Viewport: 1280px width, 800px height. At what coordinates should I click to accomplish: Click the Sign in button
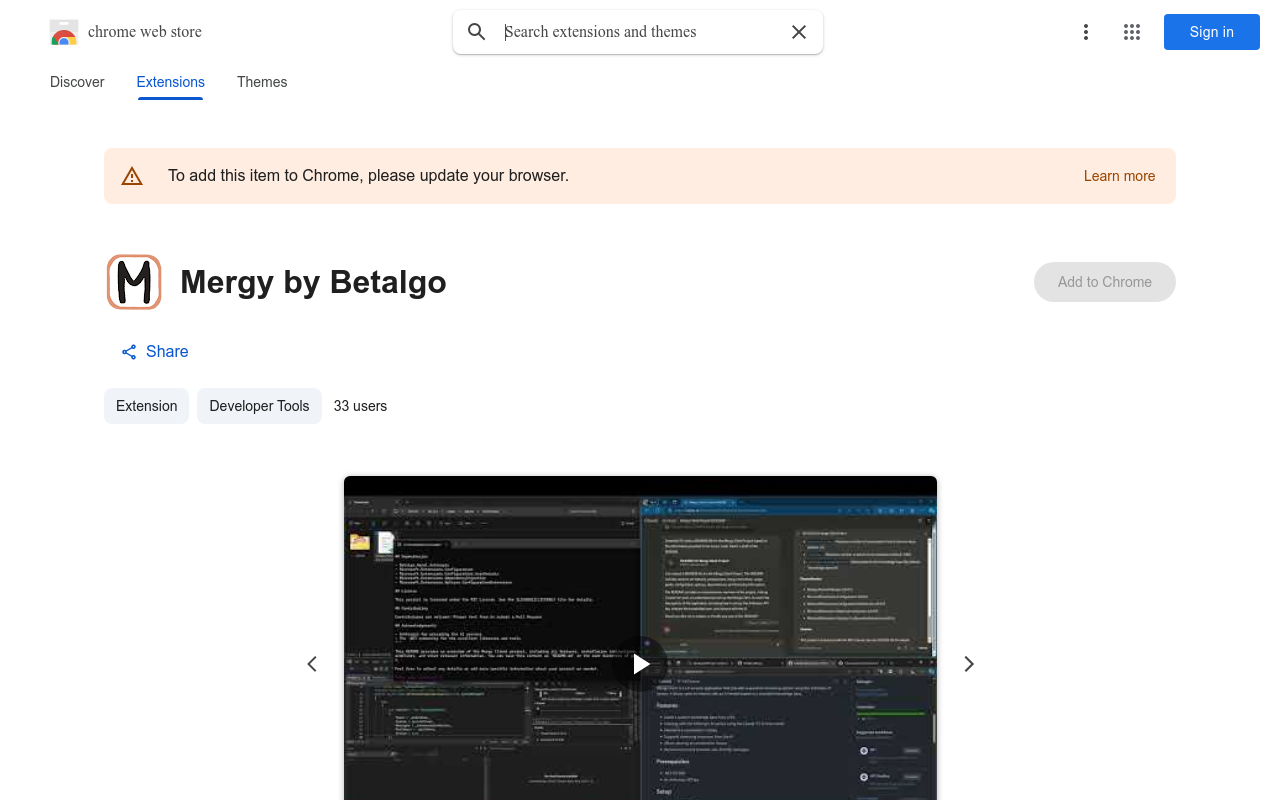1212,32
